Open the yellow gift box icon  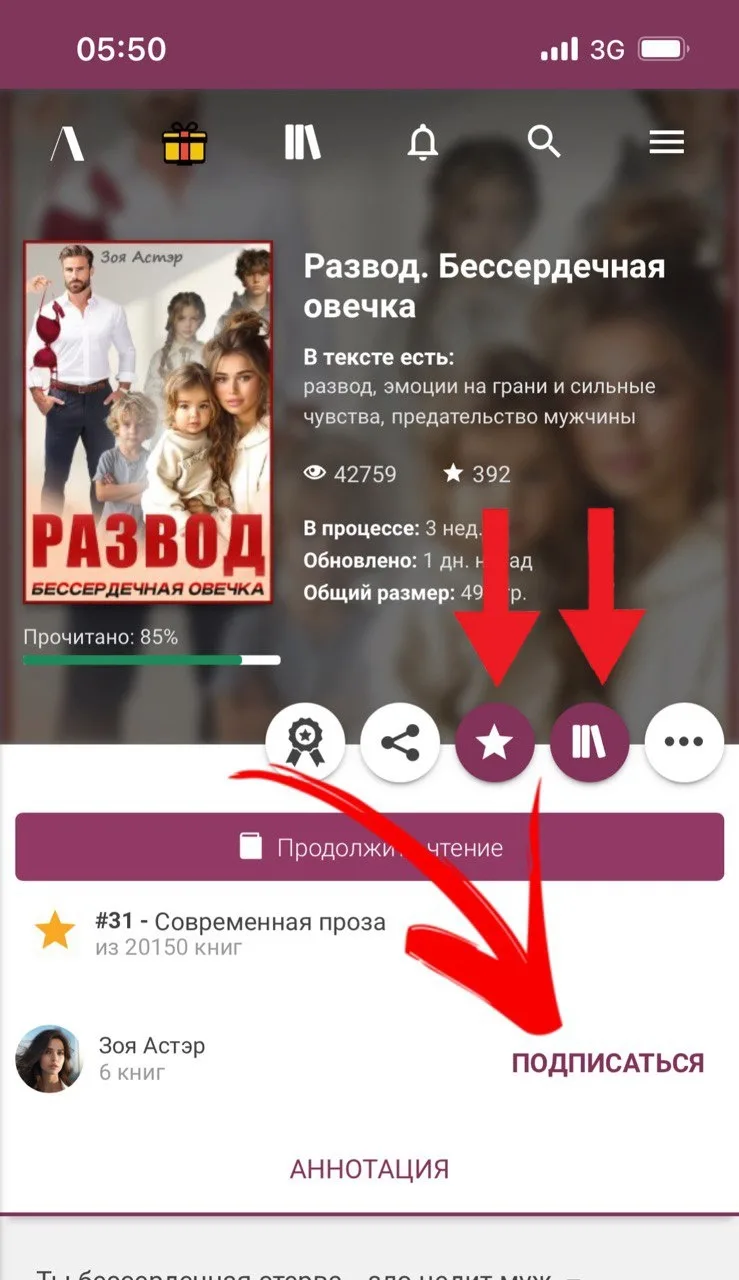185,143
